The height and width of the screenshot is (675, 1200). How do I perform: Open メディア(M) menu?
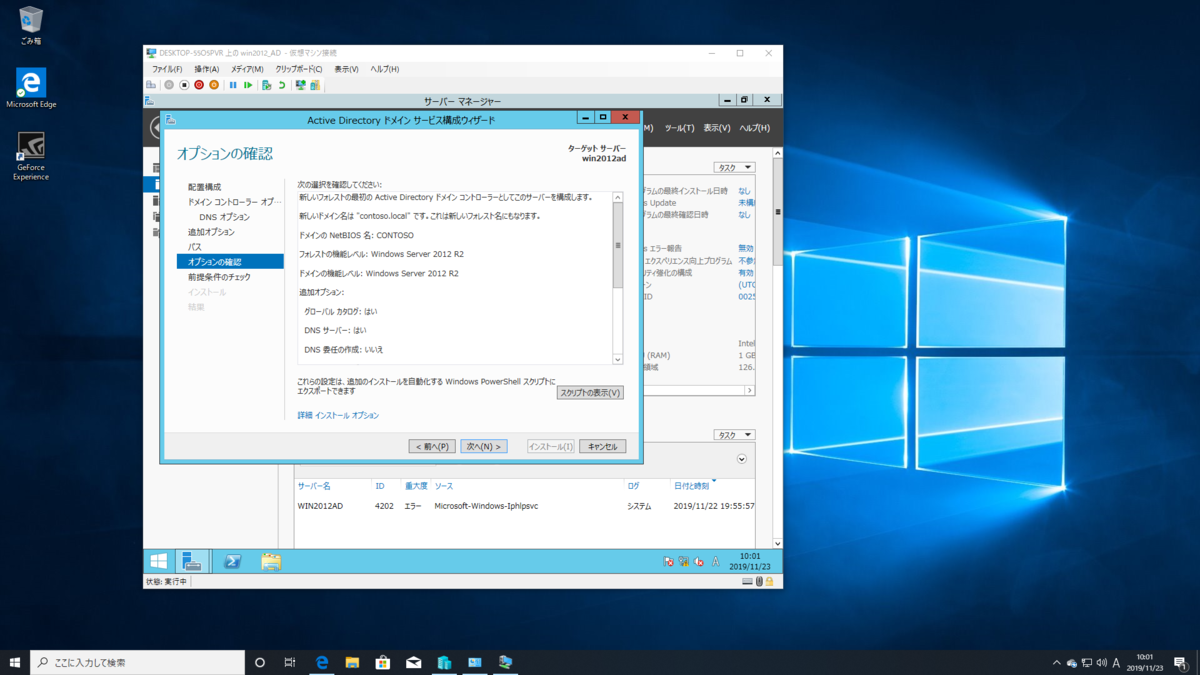[247, 70]
